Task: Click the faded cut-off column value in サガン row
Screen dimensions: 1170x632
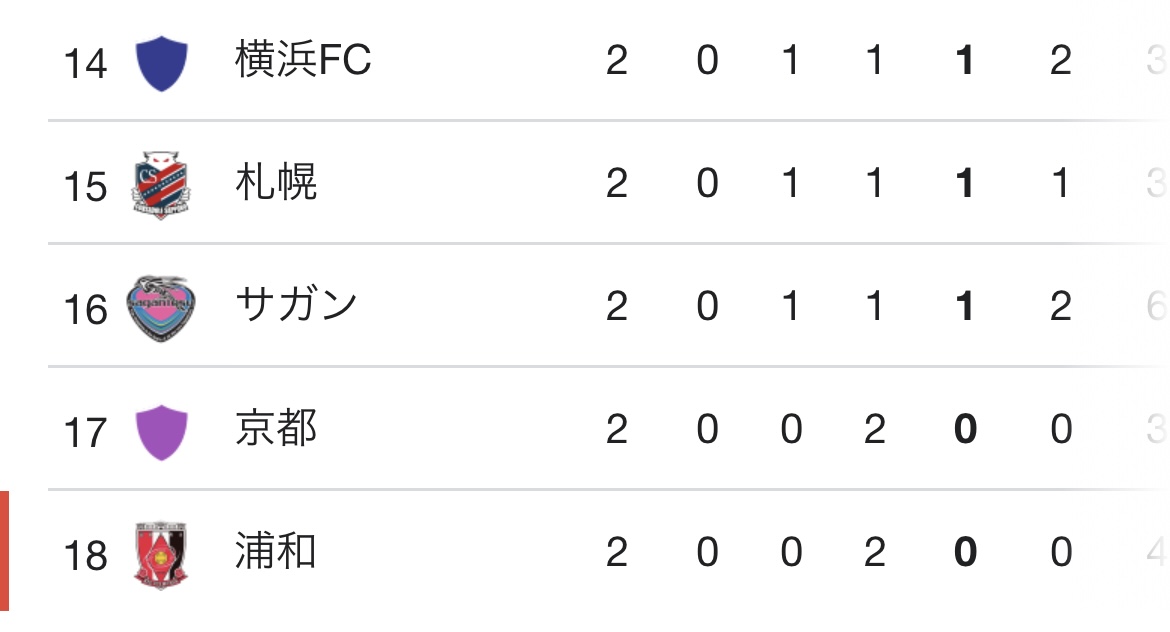Action: [x=1157, y=306]
